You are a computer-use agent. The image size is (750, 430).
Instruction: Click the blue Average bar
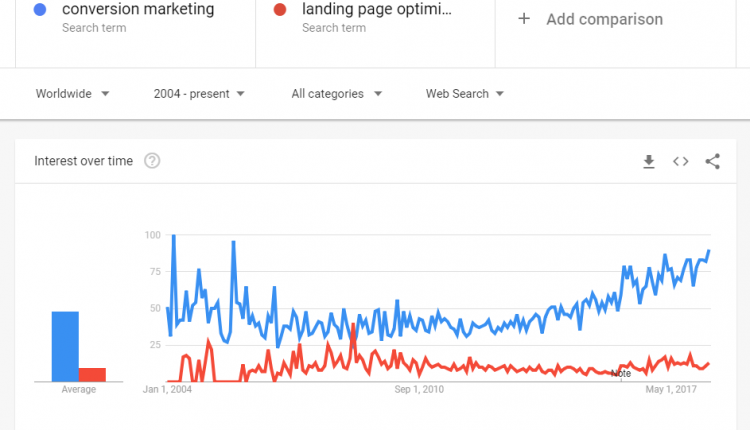tap(65, 346)
